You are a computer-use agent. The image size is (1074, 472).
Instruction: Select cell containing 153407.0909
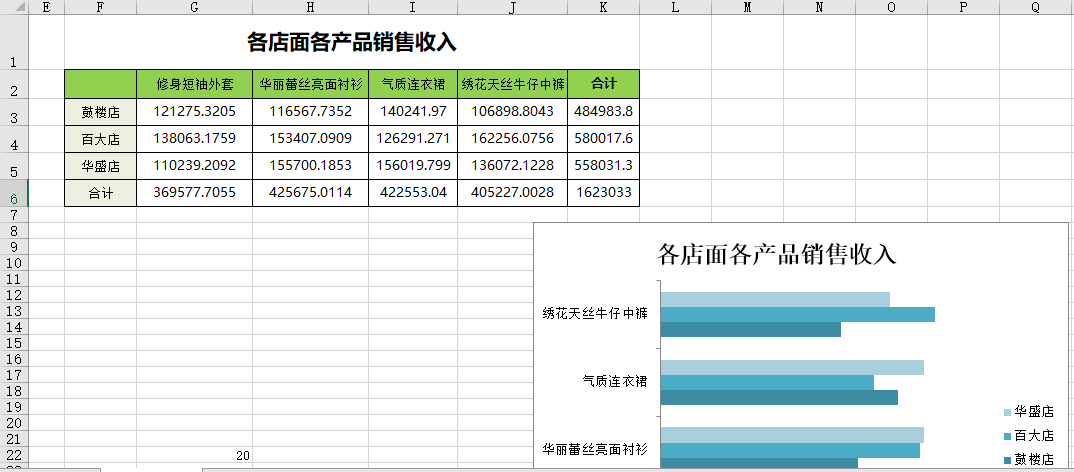pyautogui.click(x=310, y=138)
